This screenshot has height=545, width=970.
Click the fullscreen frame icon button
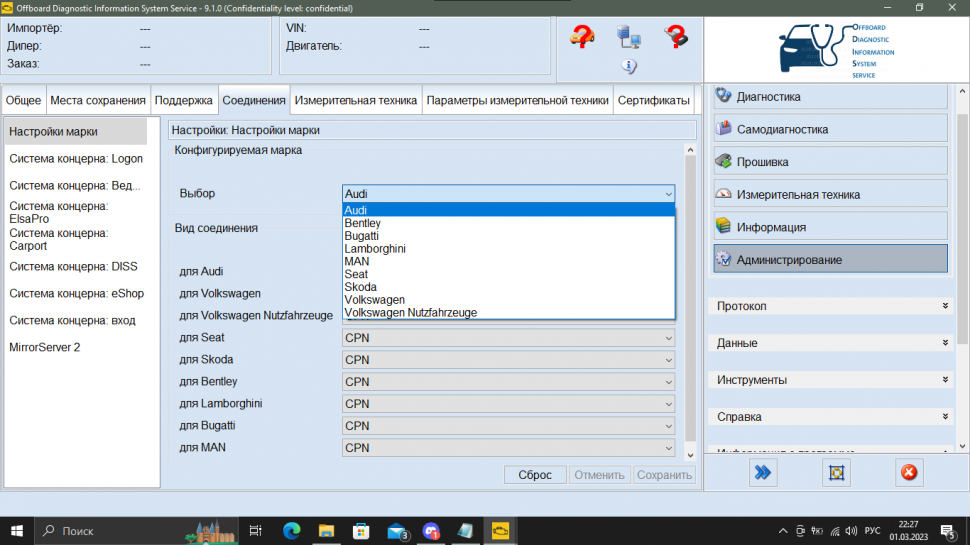click(836, 473)
